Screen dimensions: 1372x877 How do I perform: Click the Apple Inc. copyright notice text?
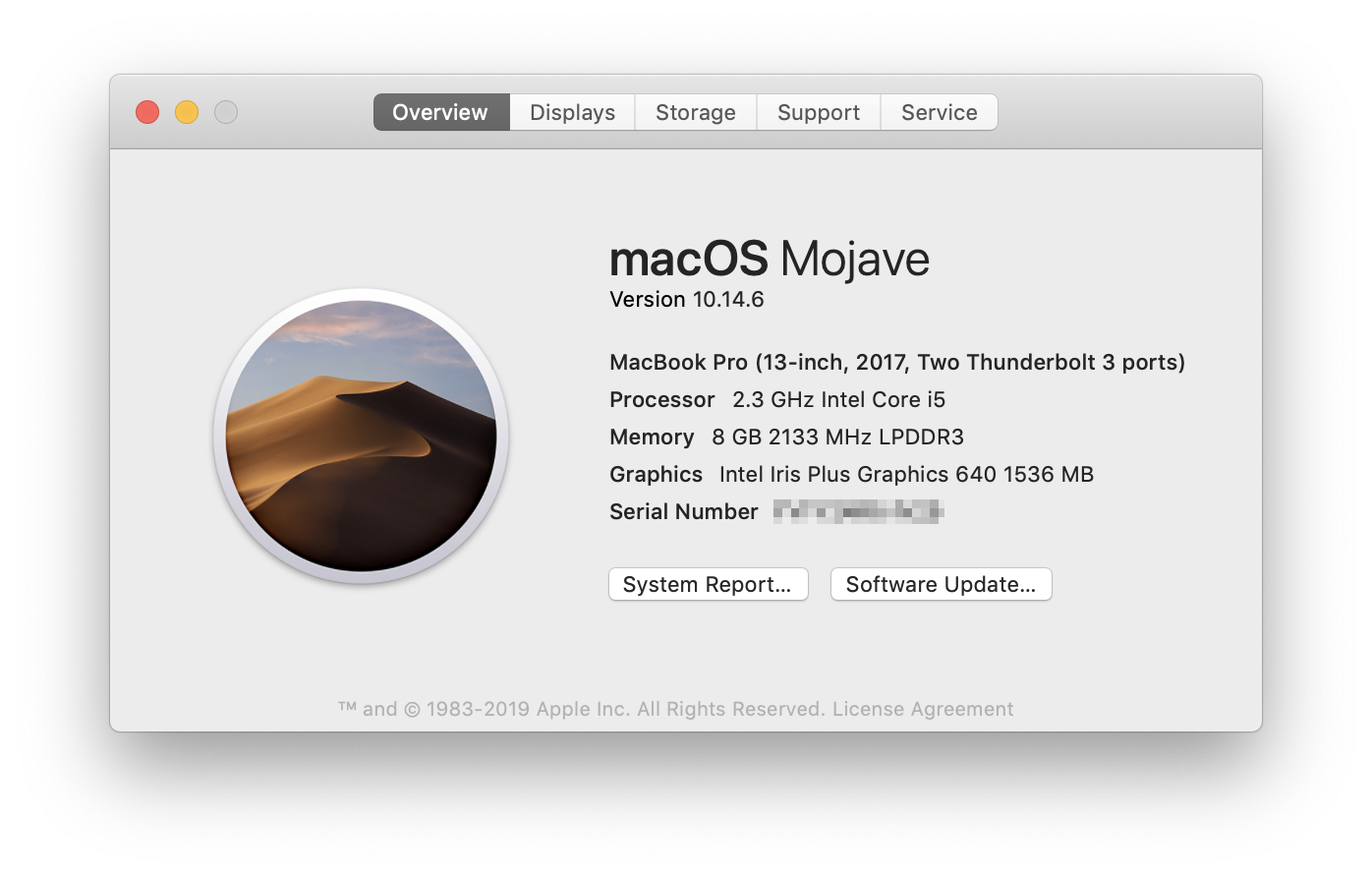pos(582,709)
